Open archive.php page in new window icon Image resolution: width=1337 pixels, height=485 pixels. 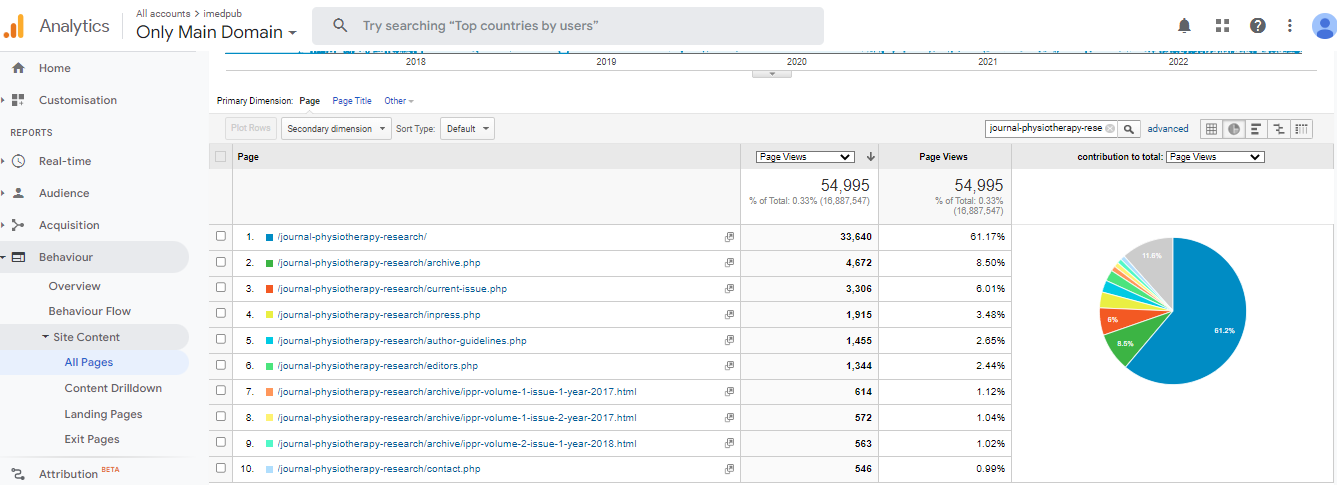point(729,263)
